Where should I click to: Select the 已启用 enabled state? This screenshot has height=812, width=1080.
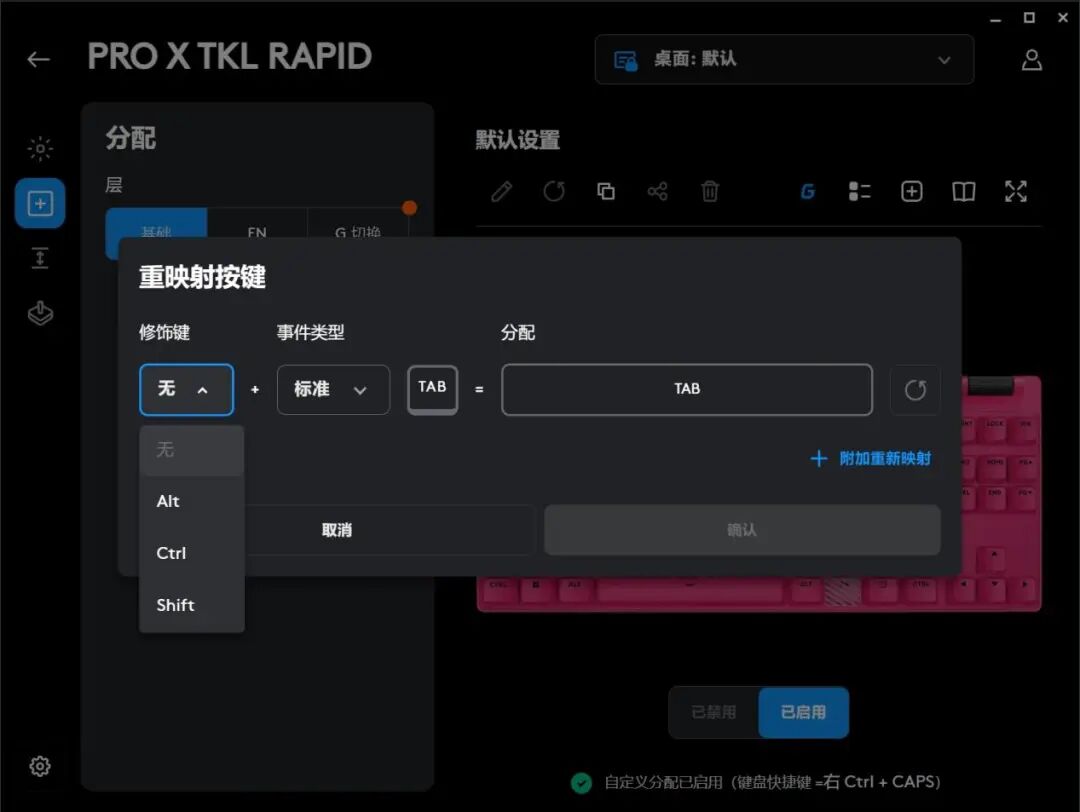click(x=803, y=712)
